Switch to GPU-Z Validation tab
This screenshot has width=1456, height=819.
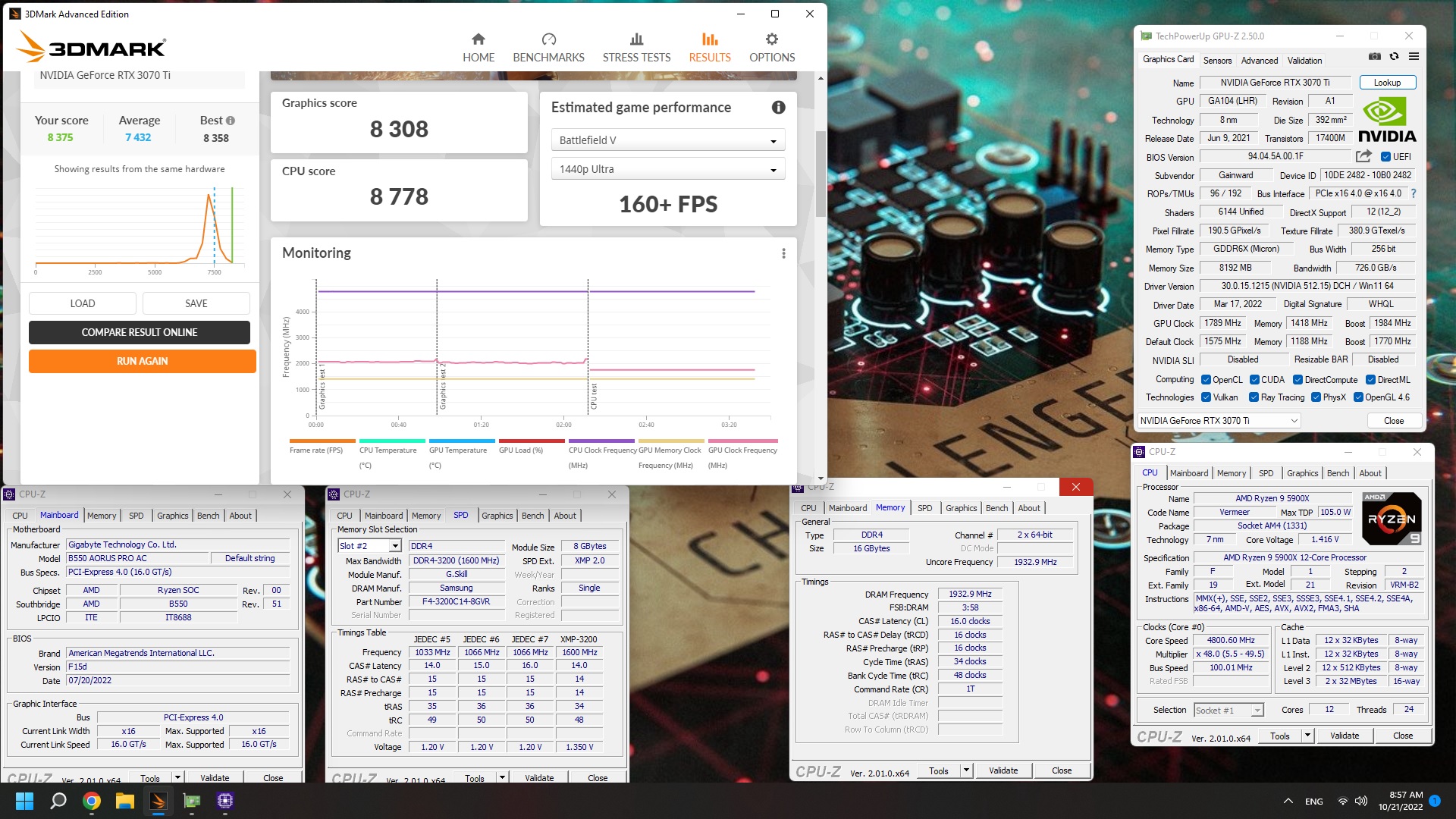click(x=1304, y=61)
